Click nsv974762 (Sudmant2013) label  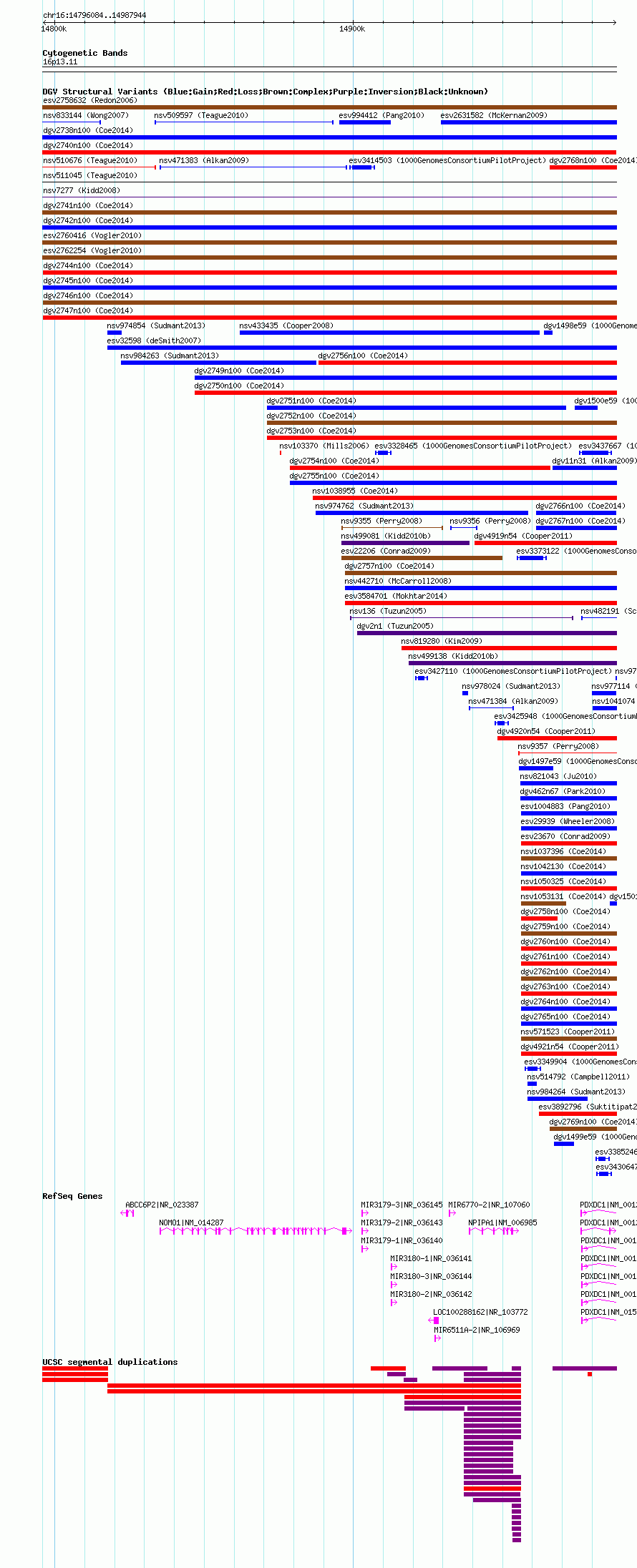[x=365, y=506]
